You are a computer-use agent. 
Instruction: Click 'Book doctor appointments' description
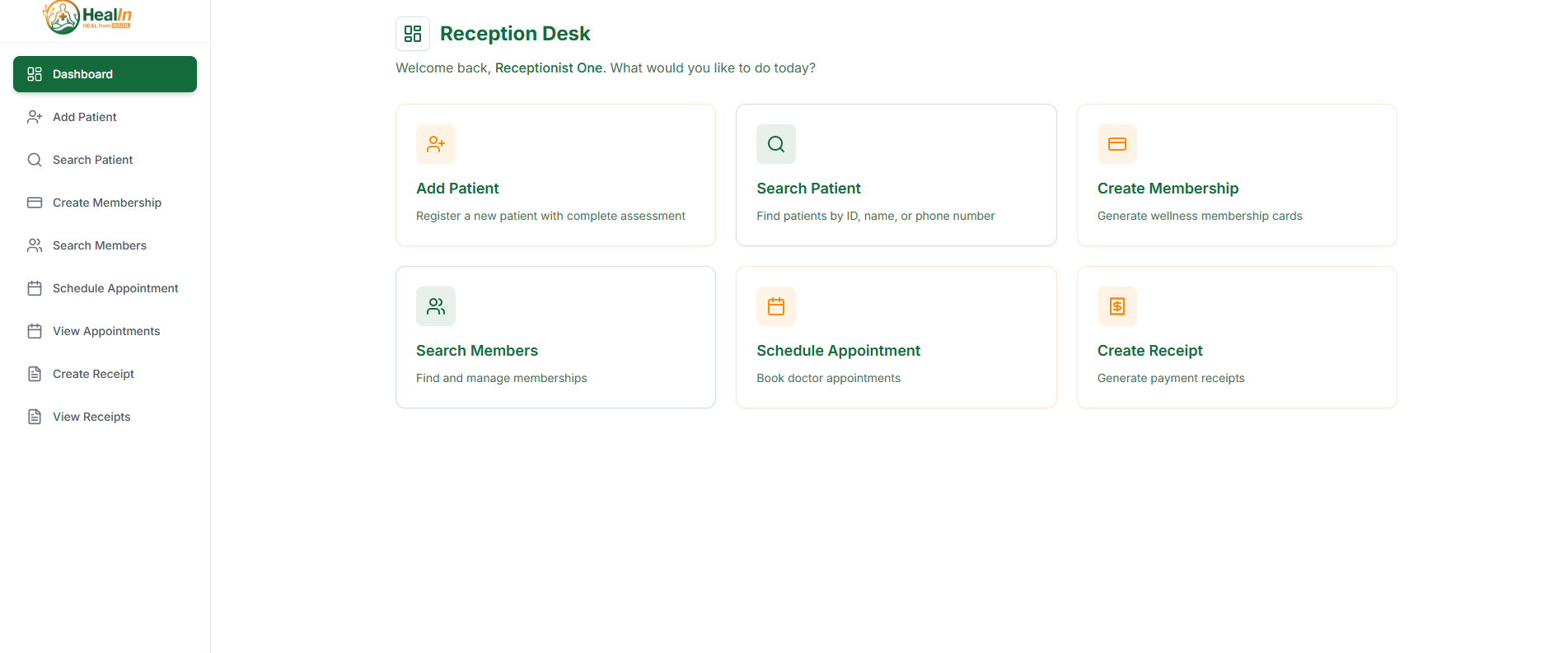tap(828, 378)
